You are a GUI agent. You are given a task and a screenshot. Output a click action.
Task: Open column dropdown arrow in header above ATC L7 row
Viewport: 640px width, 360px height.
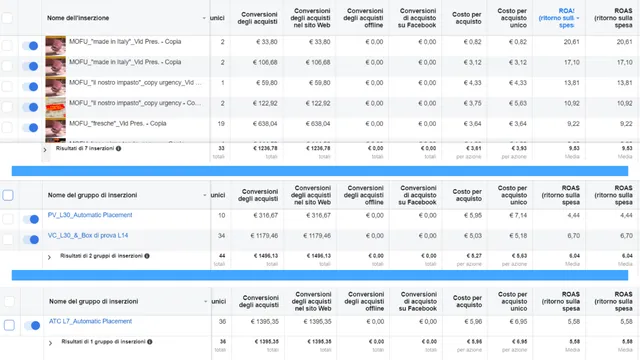[205, 301]
